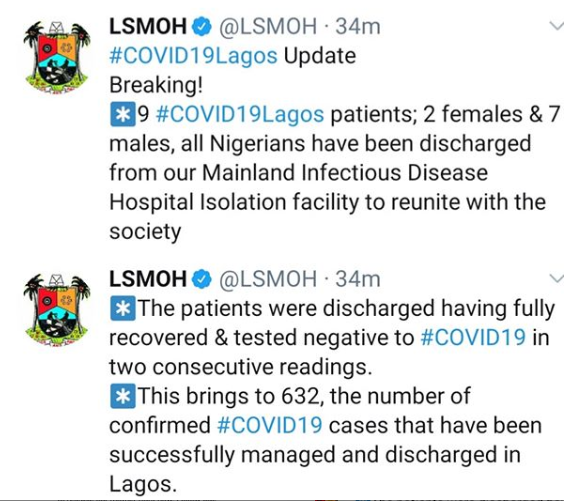Click the asterisk emoji before 'This brings to 632'
Viewport: 564px width, 501px height.
tap(123, 396)
